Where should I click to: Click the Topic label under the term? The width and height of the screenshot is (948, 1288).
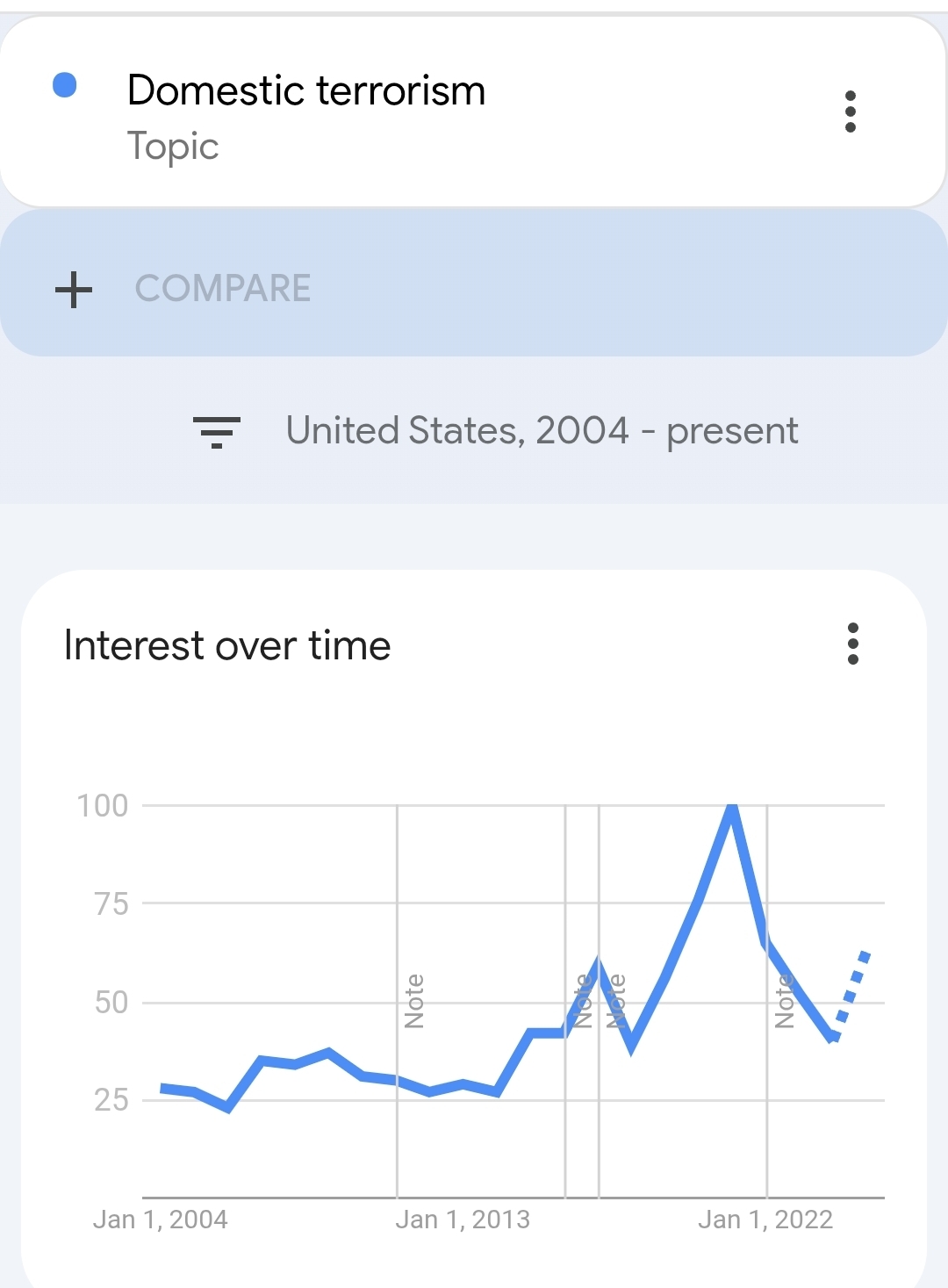(173, 146)
